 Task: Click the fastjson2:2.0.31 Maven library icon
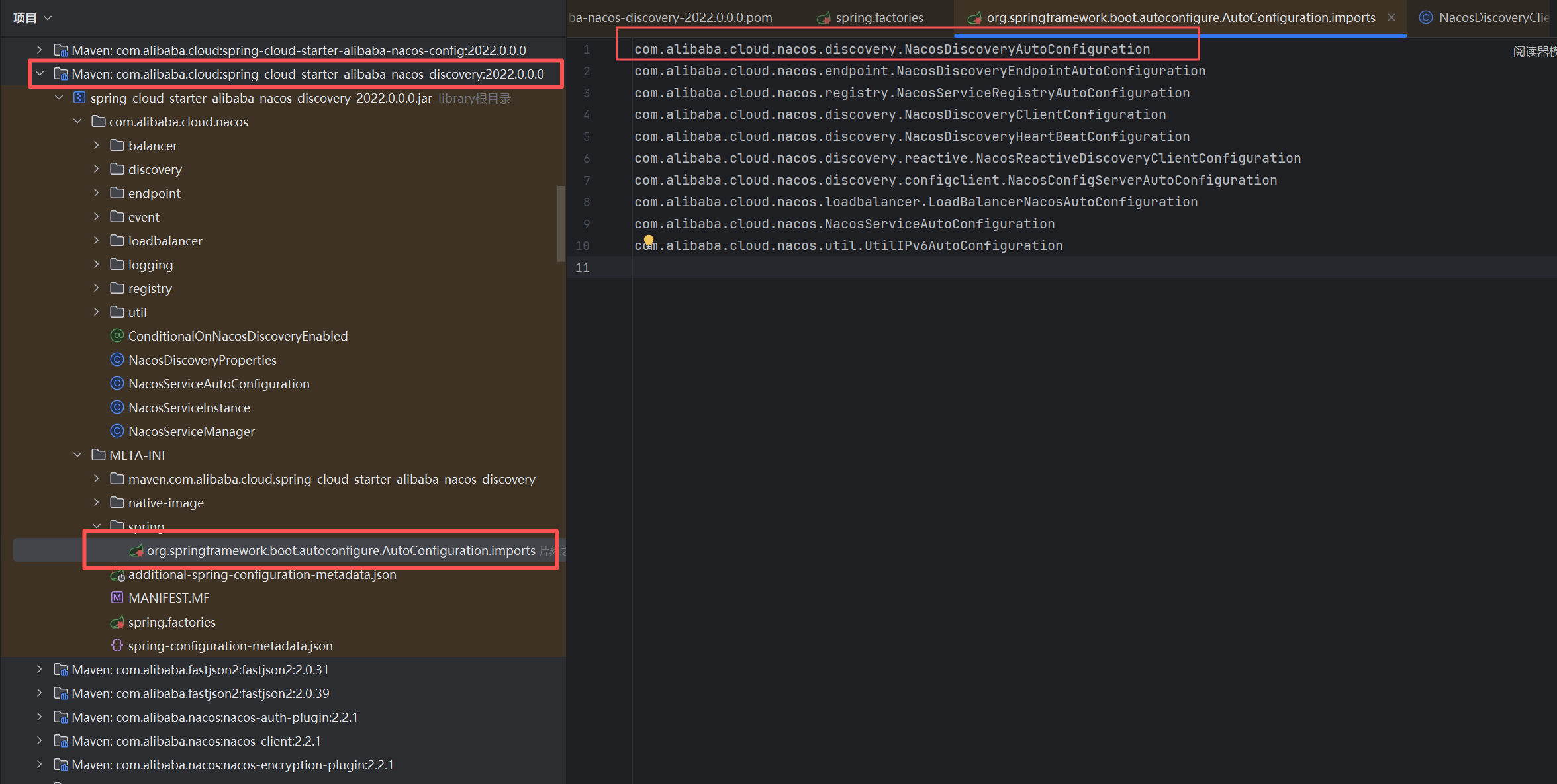(61, 670)
